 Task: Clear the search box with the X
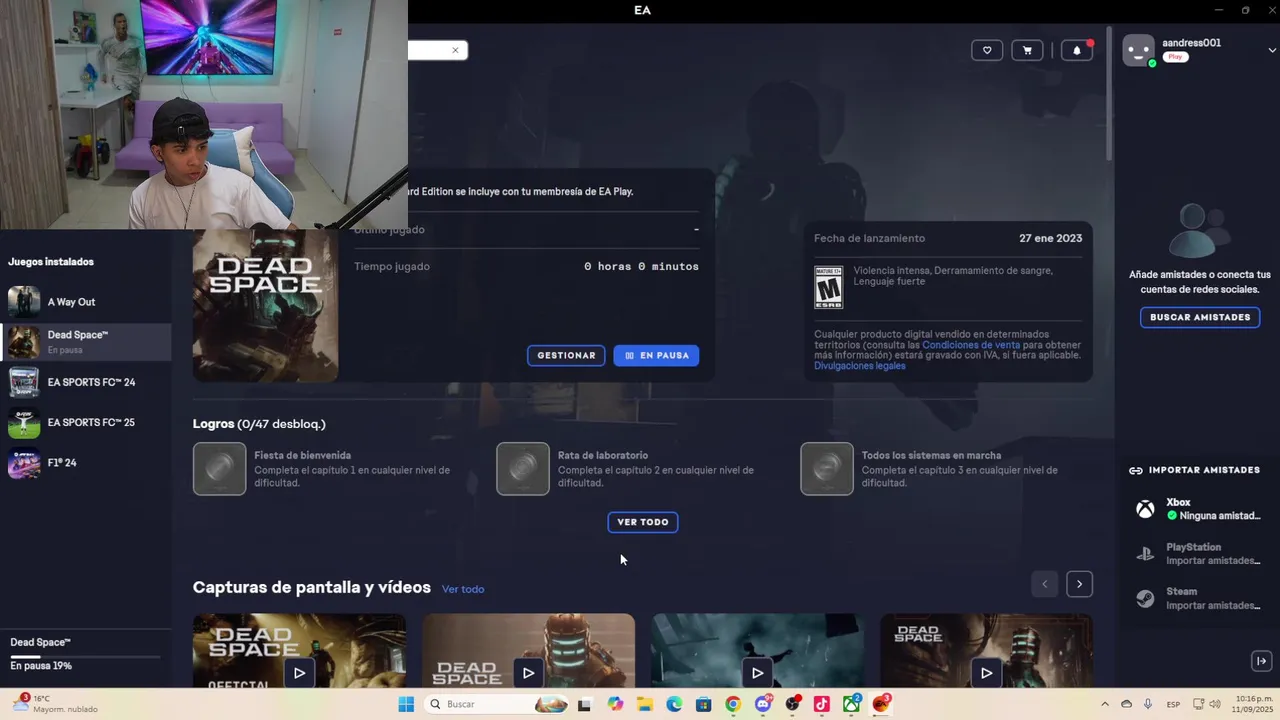[x=455, y=50]
